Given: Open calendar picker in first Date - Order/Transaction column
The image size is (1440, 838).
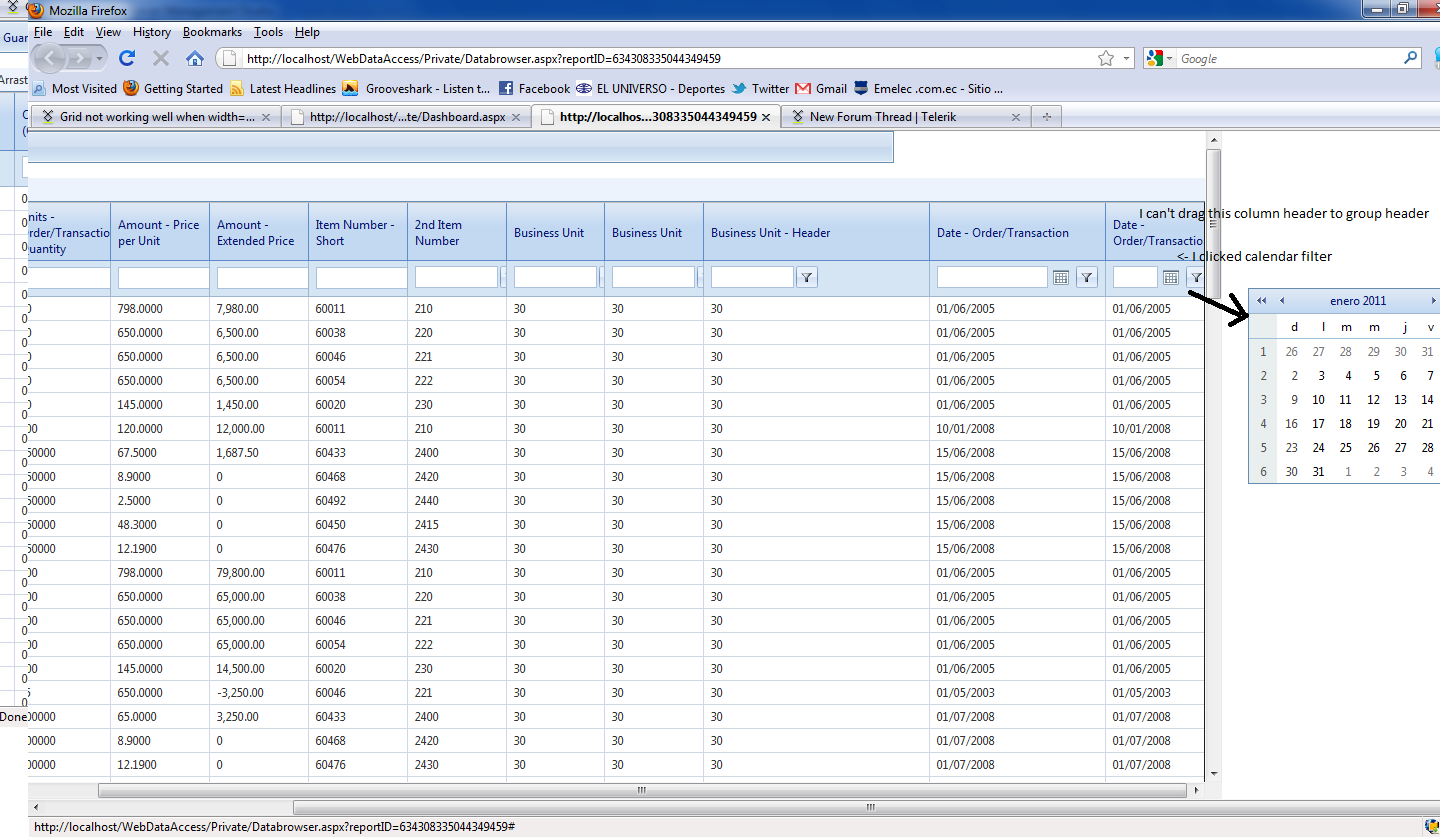Looking at the screenshot, I should pyautogui.click(x=1061, y=277).
